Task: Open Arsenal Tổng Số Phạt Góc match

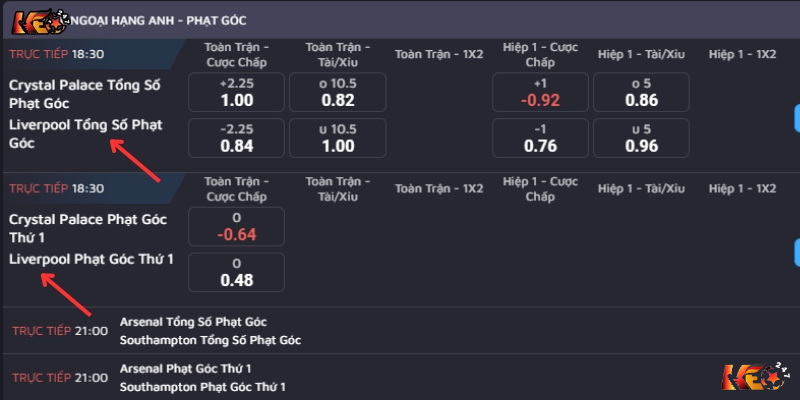Action: pos(193,322)
